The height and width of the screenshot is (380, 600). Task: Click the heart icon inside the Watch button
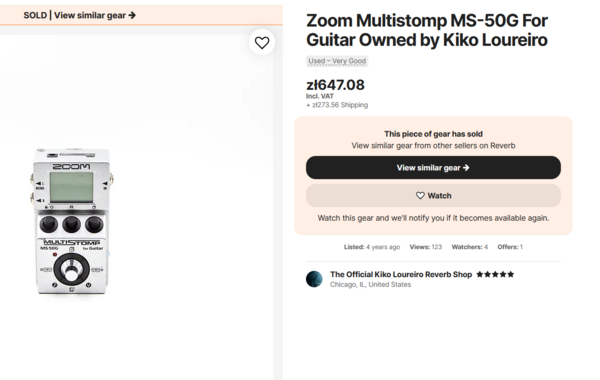[420, 196]
